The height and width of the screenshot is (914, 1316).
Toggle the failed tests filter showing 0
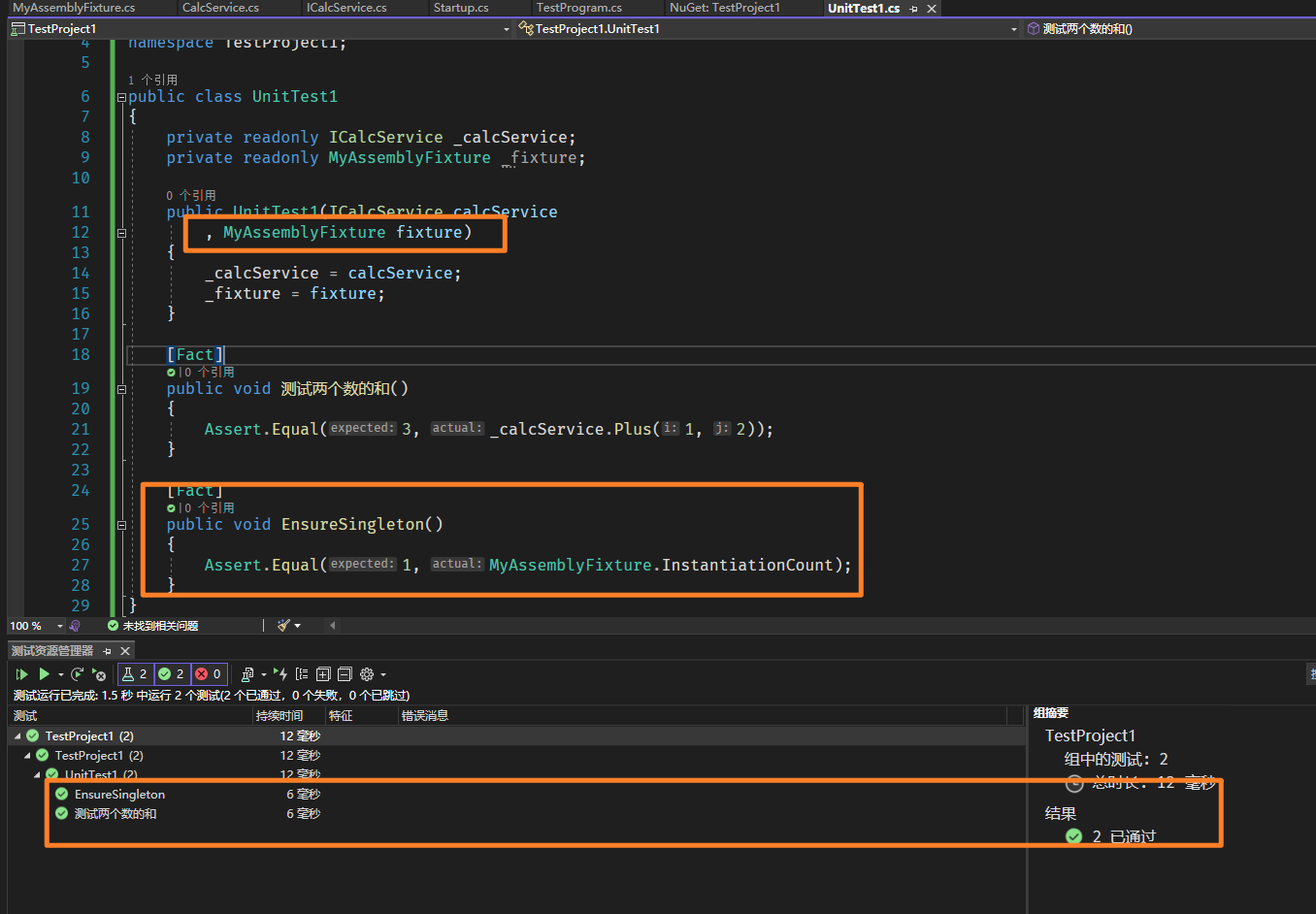pos(209,674)
